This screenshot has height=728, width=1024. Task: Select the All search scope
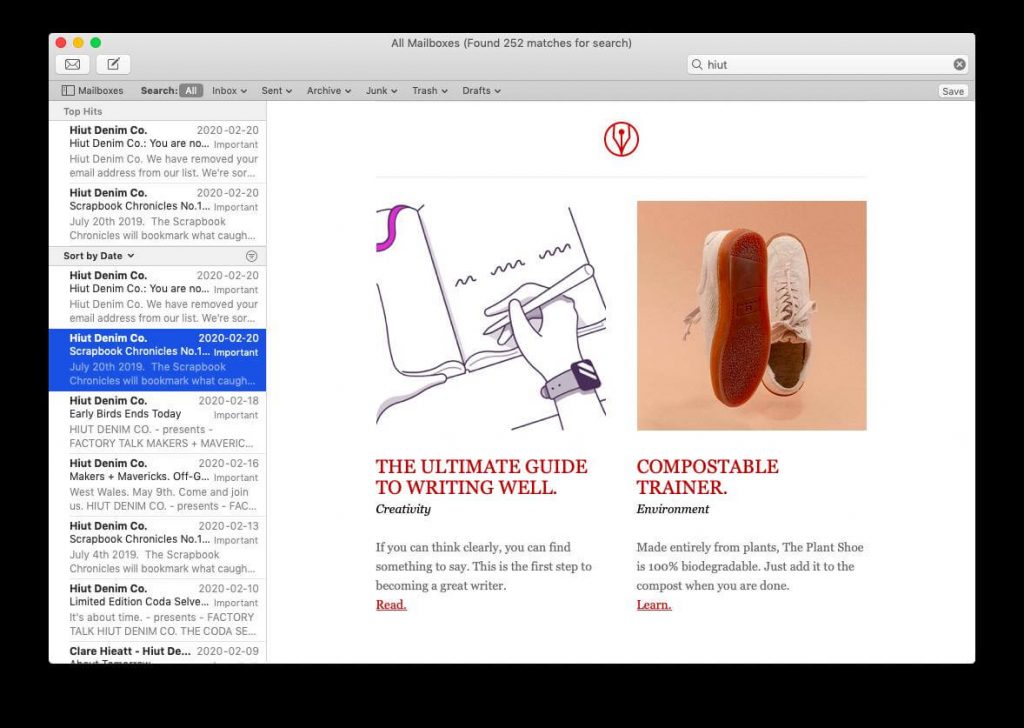tap(191, 91)
